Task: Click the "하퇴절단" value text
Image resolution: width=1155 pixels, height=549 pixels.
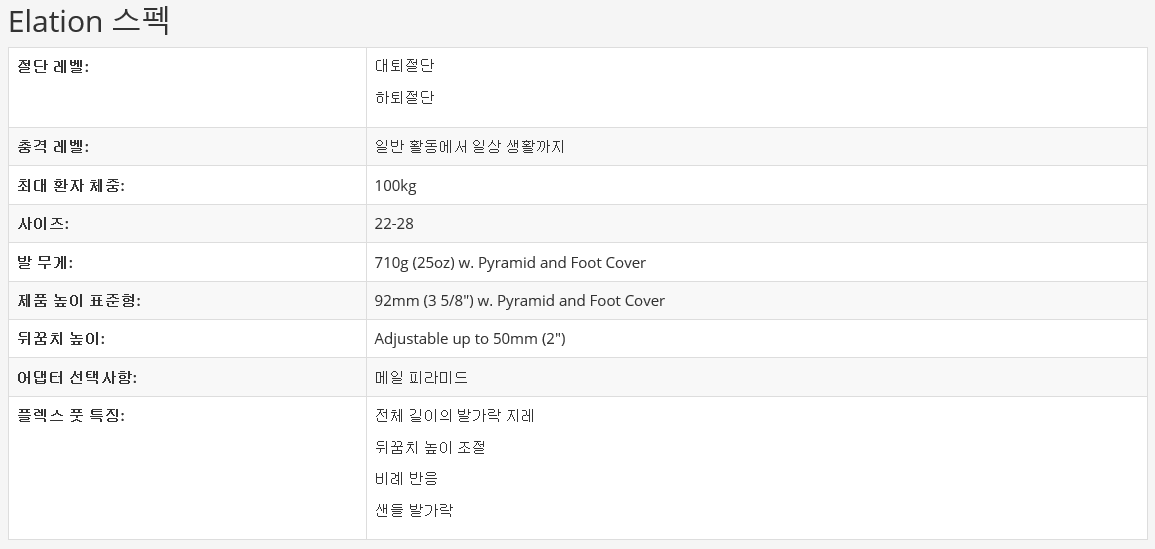Action: [404, 98]
